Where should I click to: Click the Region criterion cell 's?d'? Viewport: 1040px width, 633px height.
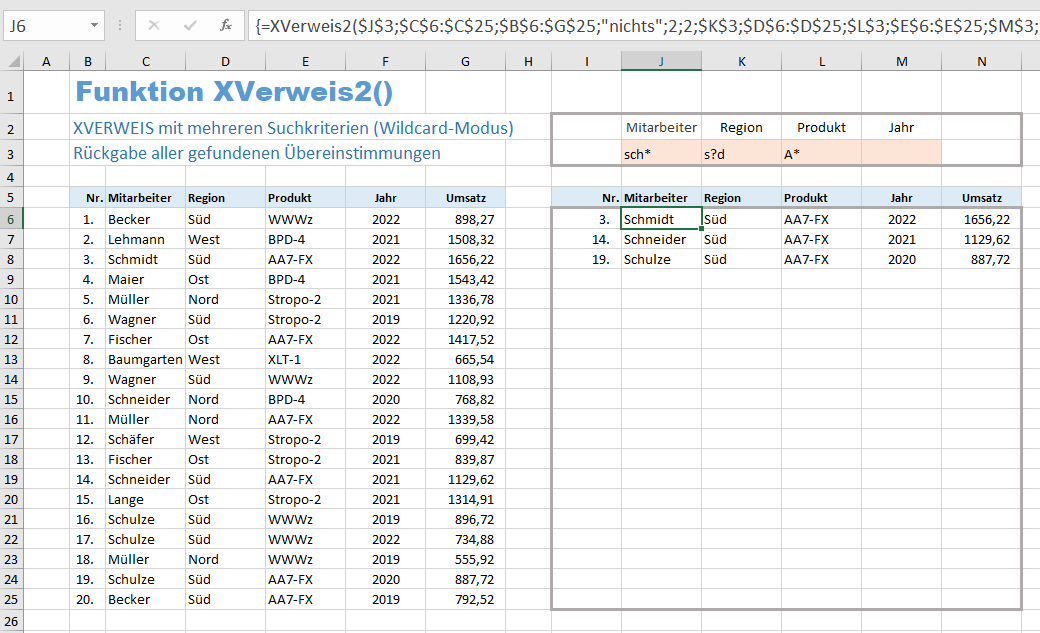point(742,154)
